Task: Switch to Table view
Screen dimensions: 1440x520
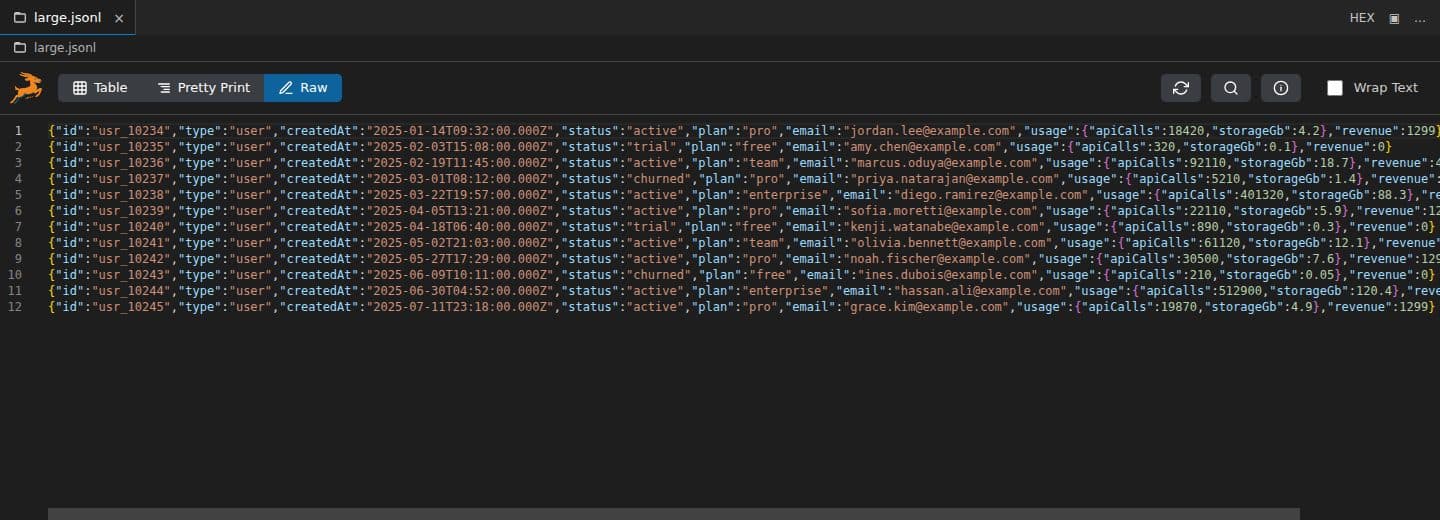Action: point(100,88)
